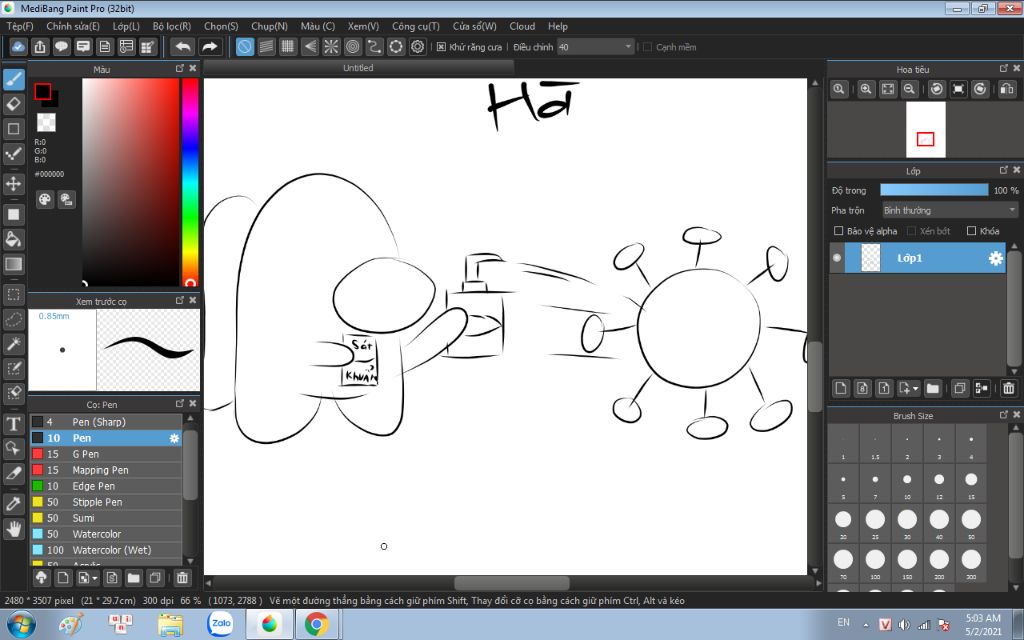The image size is (1024, 640).
Task: Open Google Chrome from taskbar
Action: pos(316,624)
